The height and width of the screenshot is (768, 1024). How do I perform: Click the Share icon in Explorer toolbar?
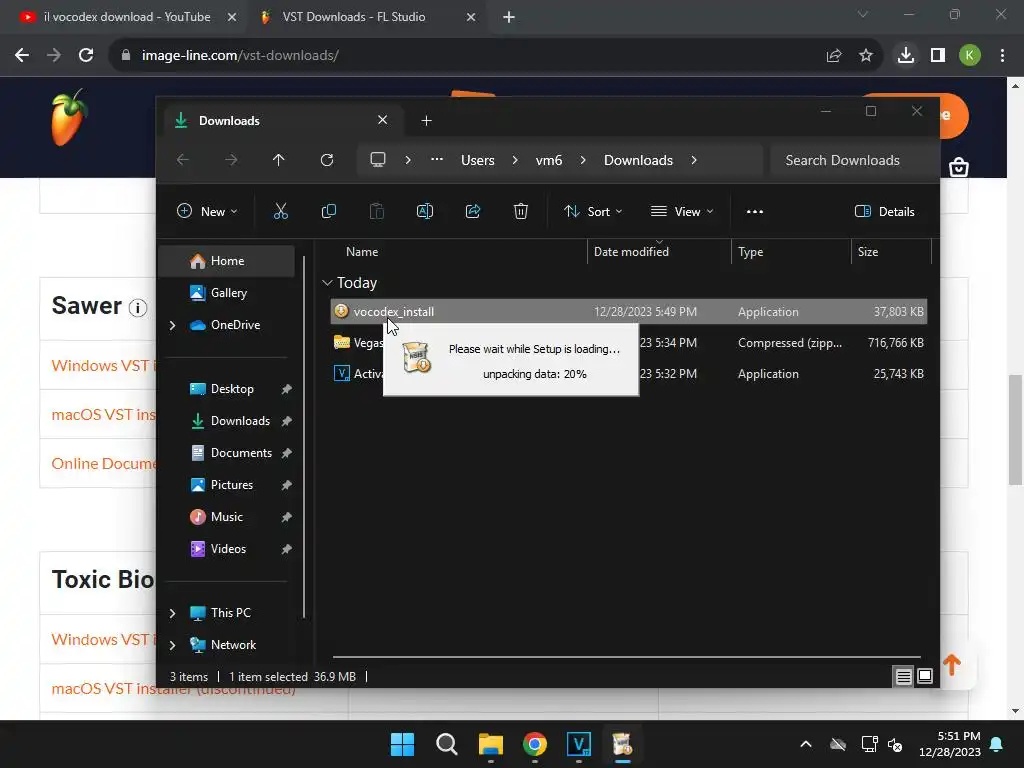click(473, 211)
